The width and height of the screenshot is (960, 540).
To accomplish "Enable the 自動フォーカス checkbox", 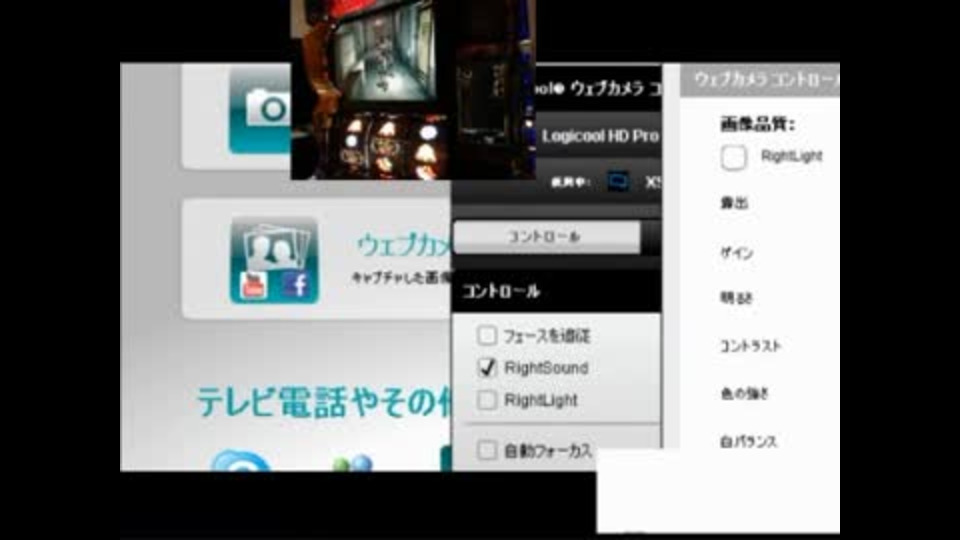I will 487,450.
